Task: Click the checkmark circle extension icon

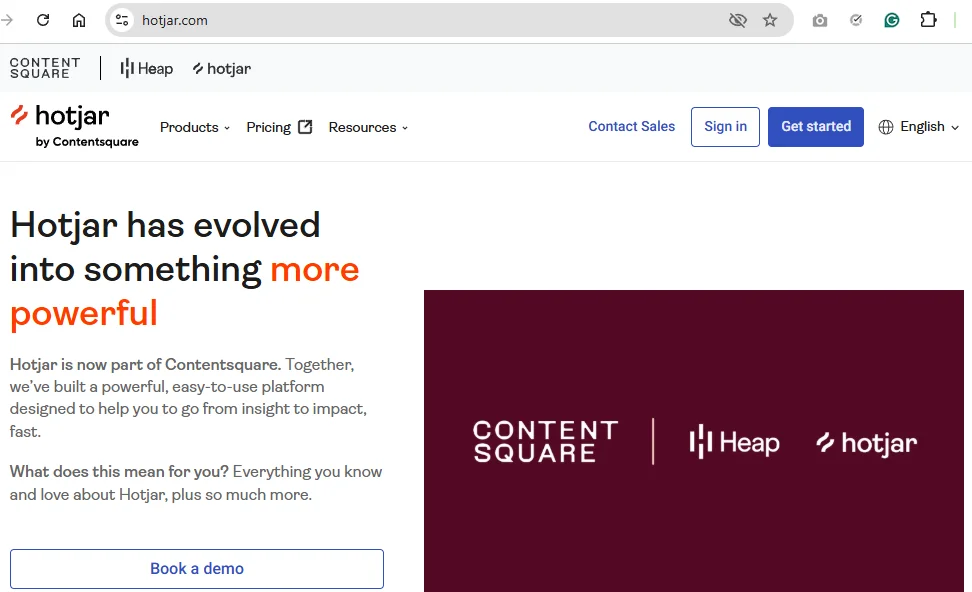Action: (856, 20)
